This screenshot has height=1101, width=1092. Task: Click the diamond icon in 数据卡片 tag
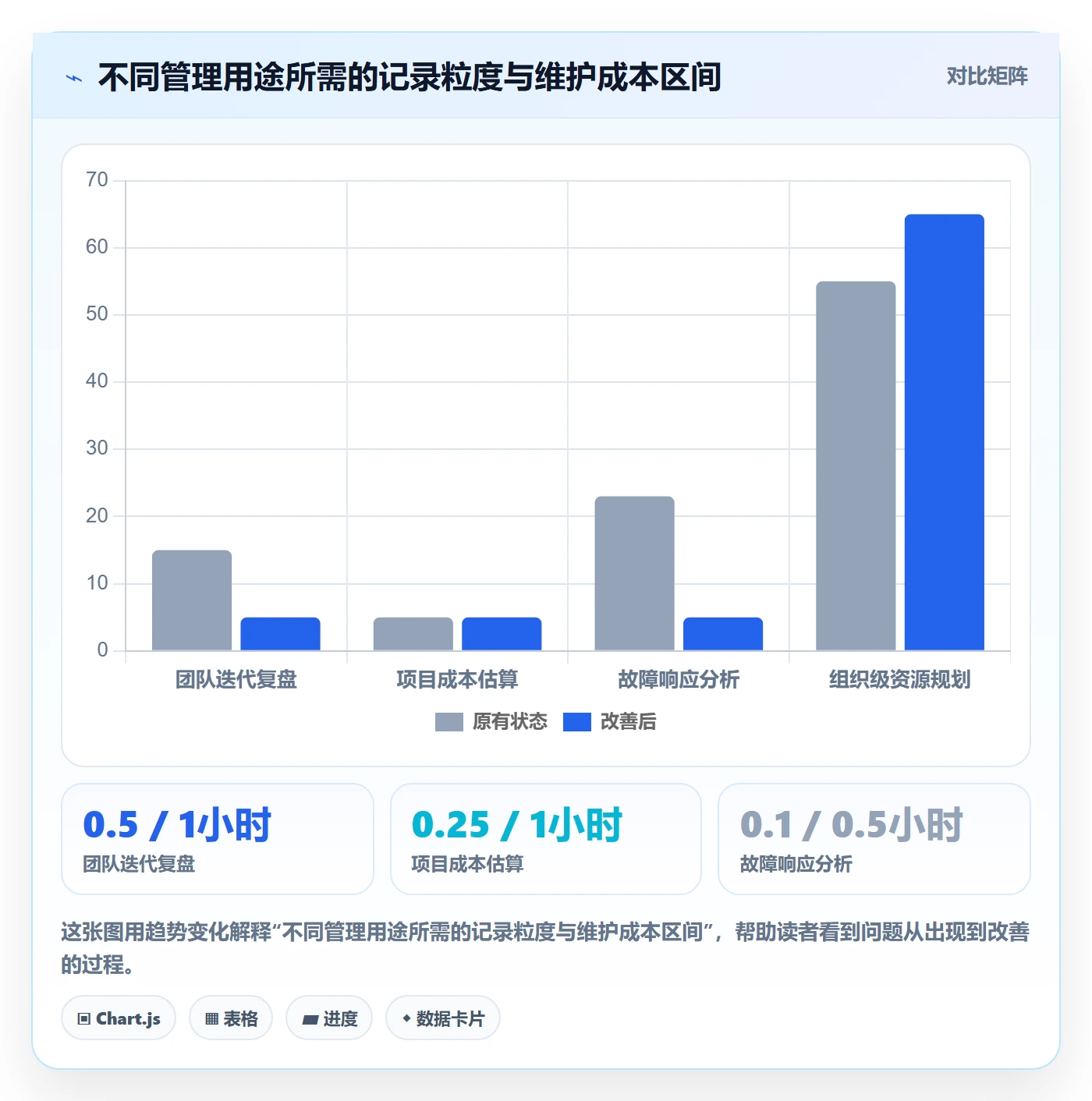(x=406, y=1018)
